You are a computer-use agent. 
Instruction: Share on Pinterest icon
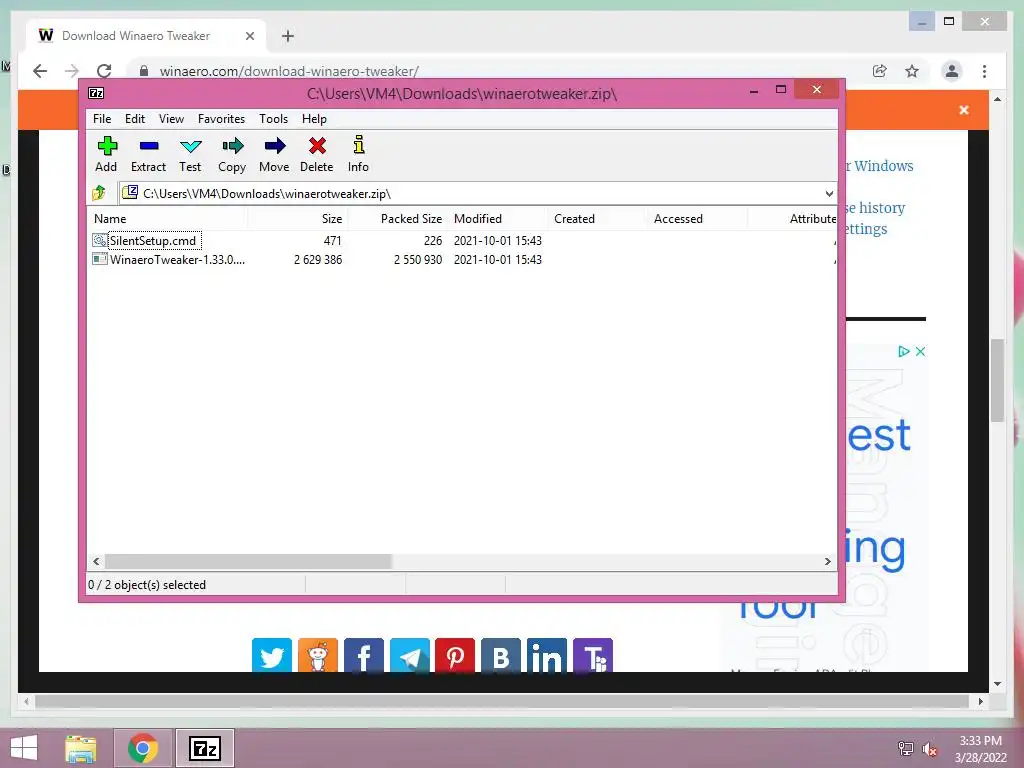(x=455, y=656)
